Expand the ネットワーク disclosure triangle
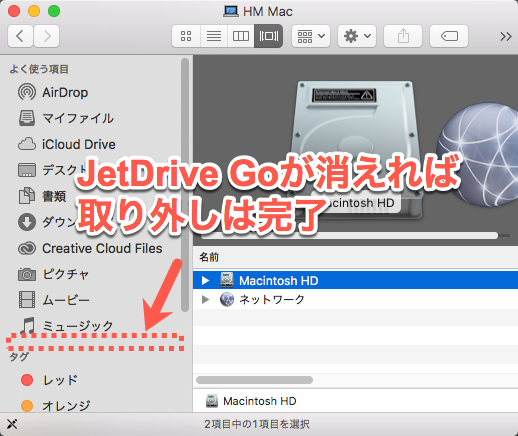518x436 pixels. point(205,299)
